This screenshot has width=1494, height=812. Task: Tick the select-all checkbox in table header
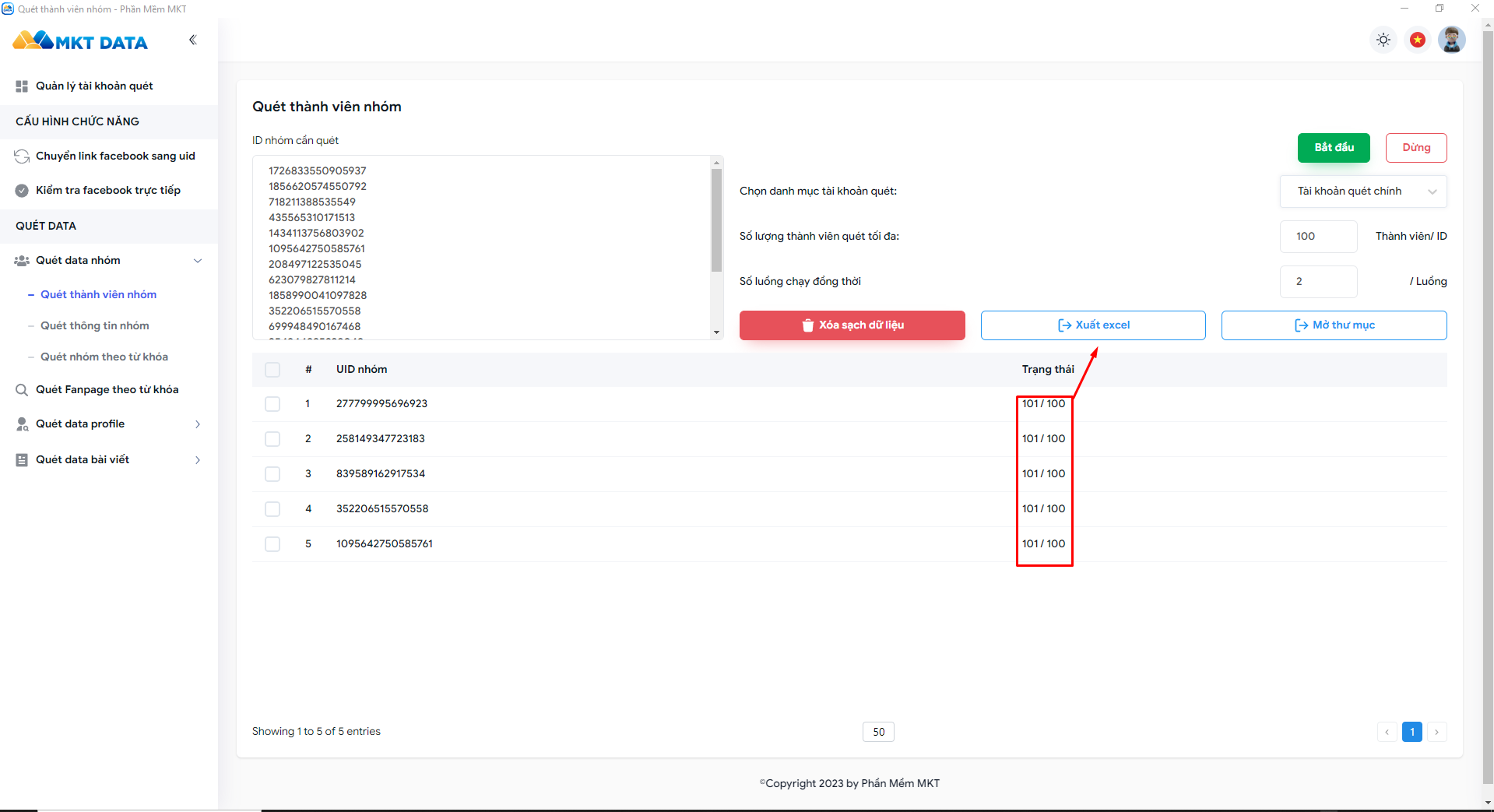tap(272, 370)
